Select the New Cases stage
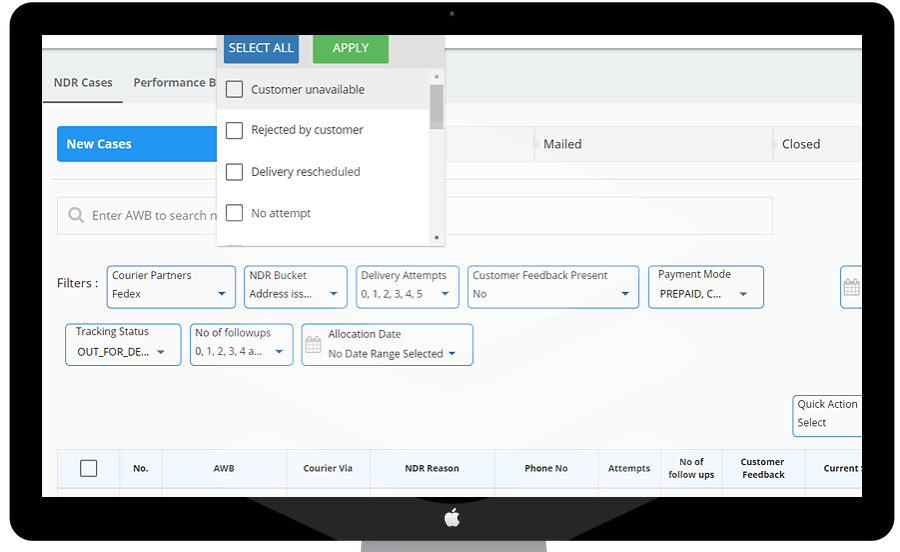This screenshot has height=552, width=900. (137, 144)
